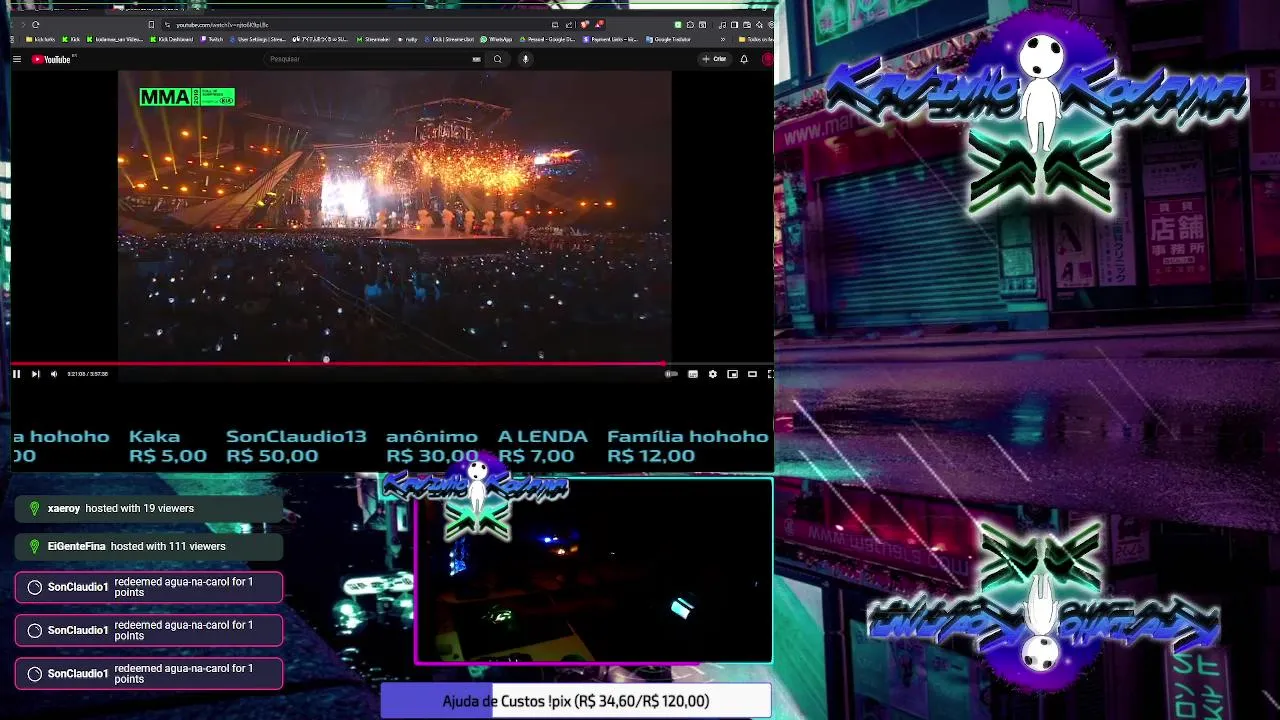Click the video timestamp display
1280x720 pixels.
pyautogui.click(x=87, y=374)
